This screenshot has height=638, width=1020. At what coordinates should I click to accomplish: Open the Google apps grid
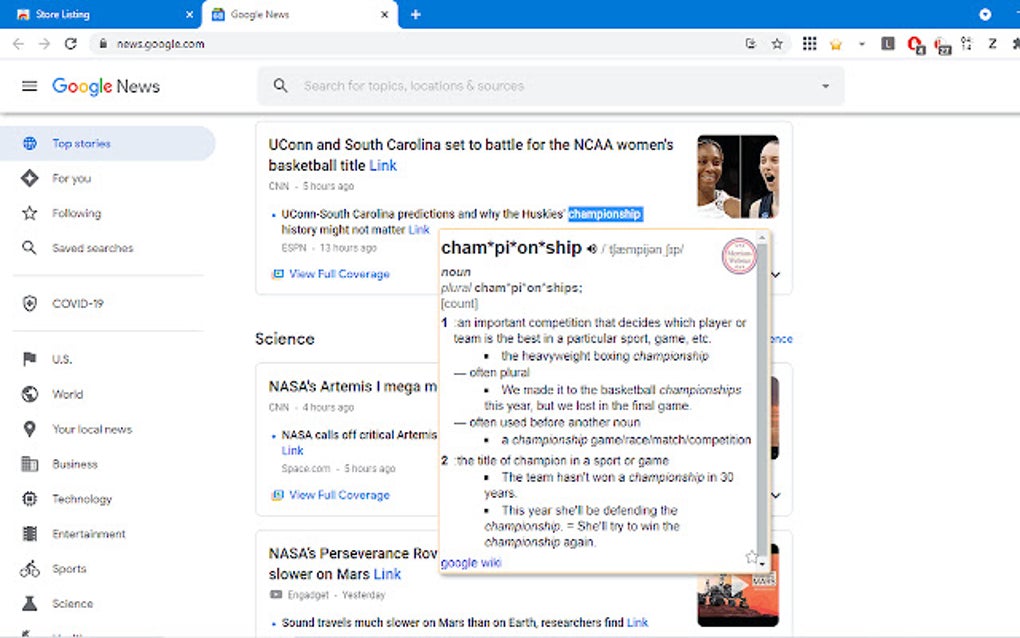point(809,43)
